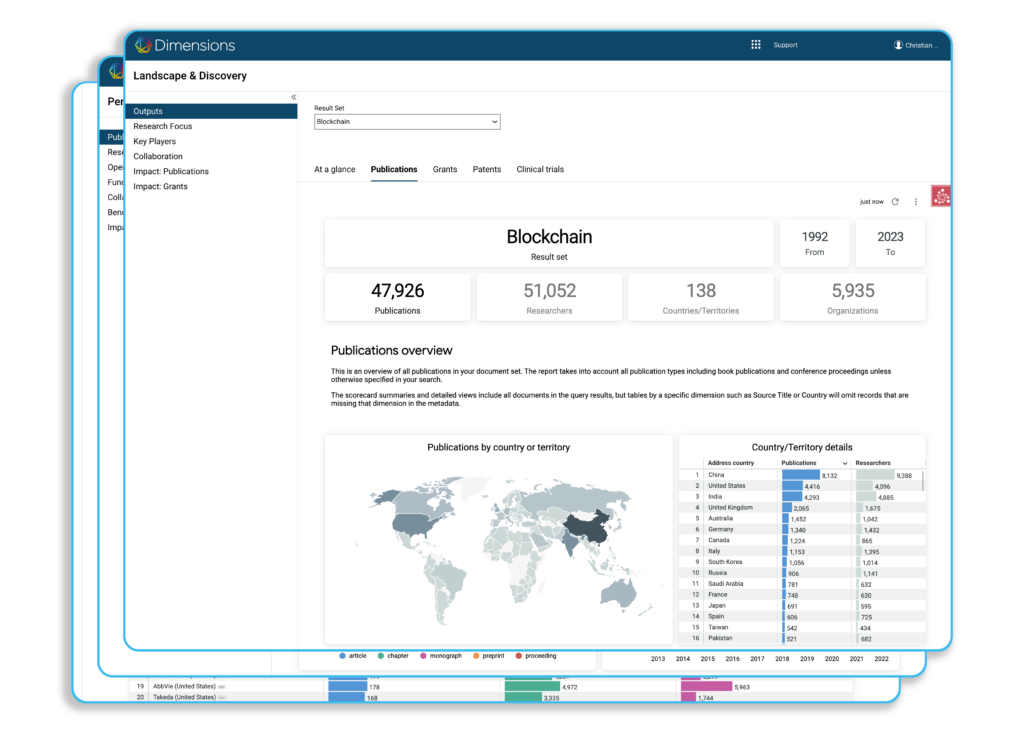Screen dimensions: 1024x733
Task: Open the three-dot more options menu
Action: (x=915, y=202)
